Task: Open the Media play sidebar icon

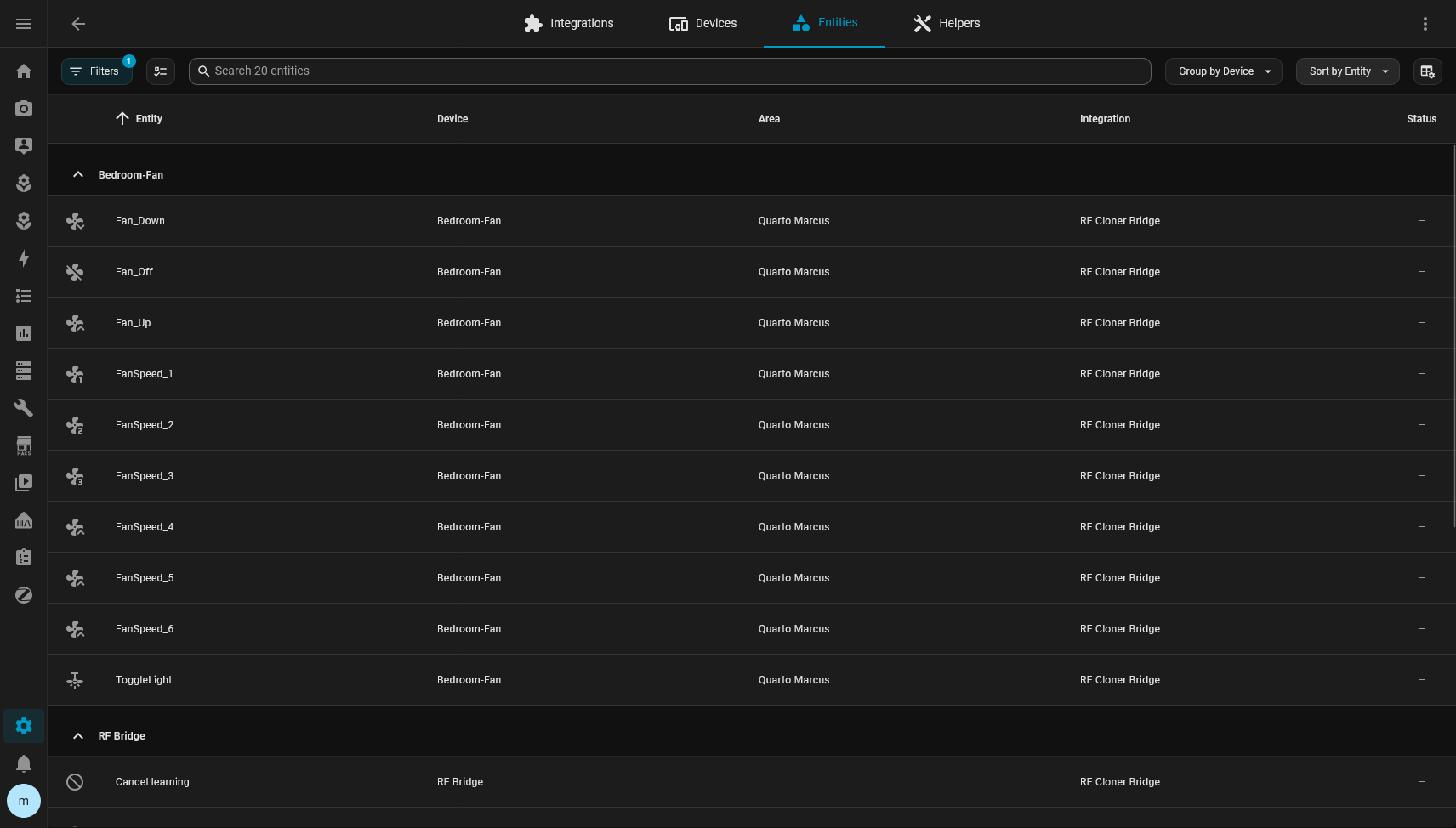Action: click(x=24, y=483)
